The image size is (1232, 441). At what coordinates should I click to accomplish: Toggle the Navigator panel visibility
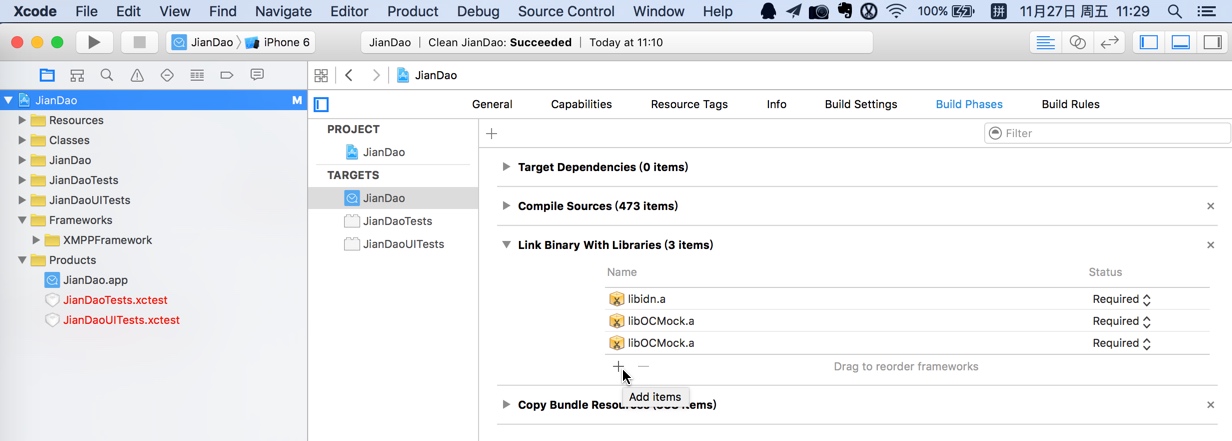(x=1149, y=42)
